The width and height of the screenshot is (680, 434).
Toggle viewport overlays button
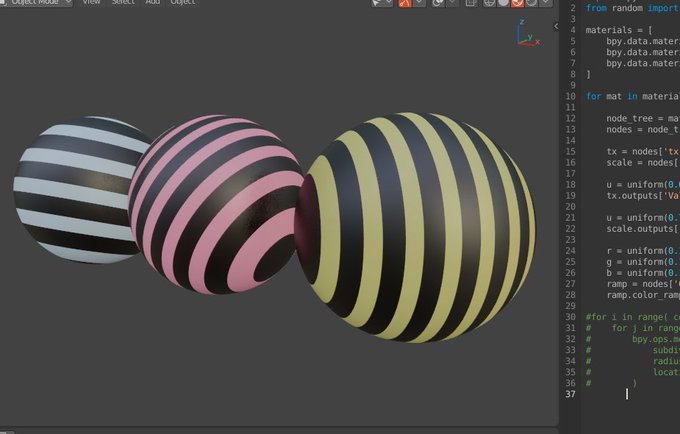pyautogui.click(x=438, y=3)
